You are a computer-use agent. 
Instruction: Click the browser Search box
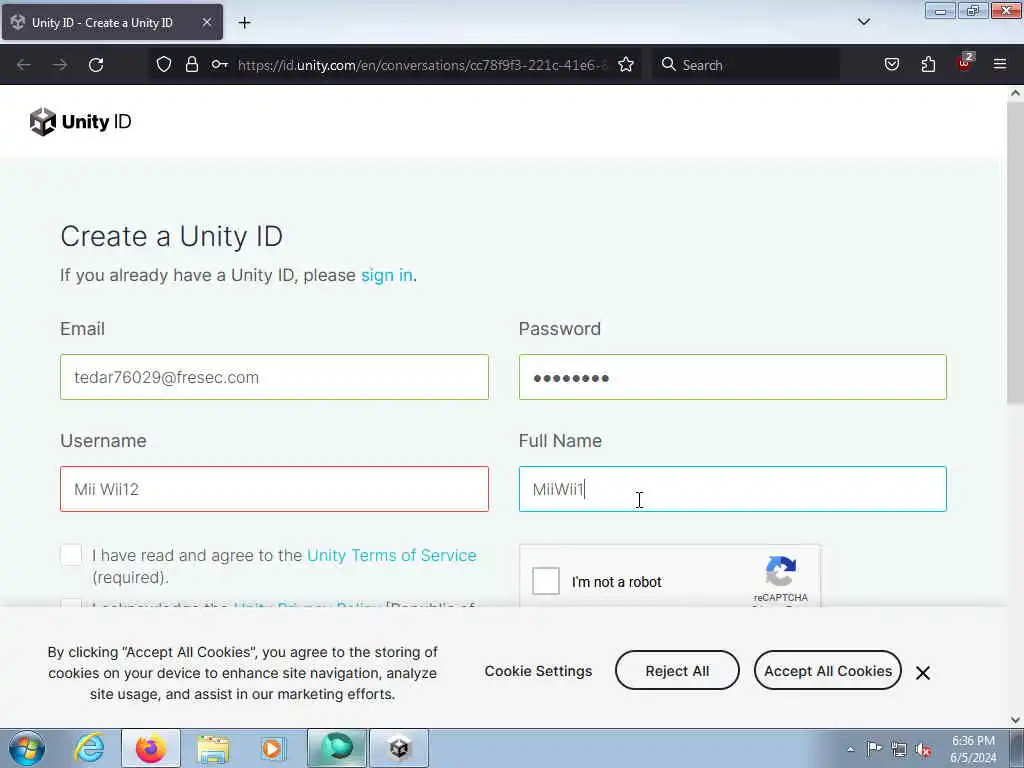[x=746, y=65]
